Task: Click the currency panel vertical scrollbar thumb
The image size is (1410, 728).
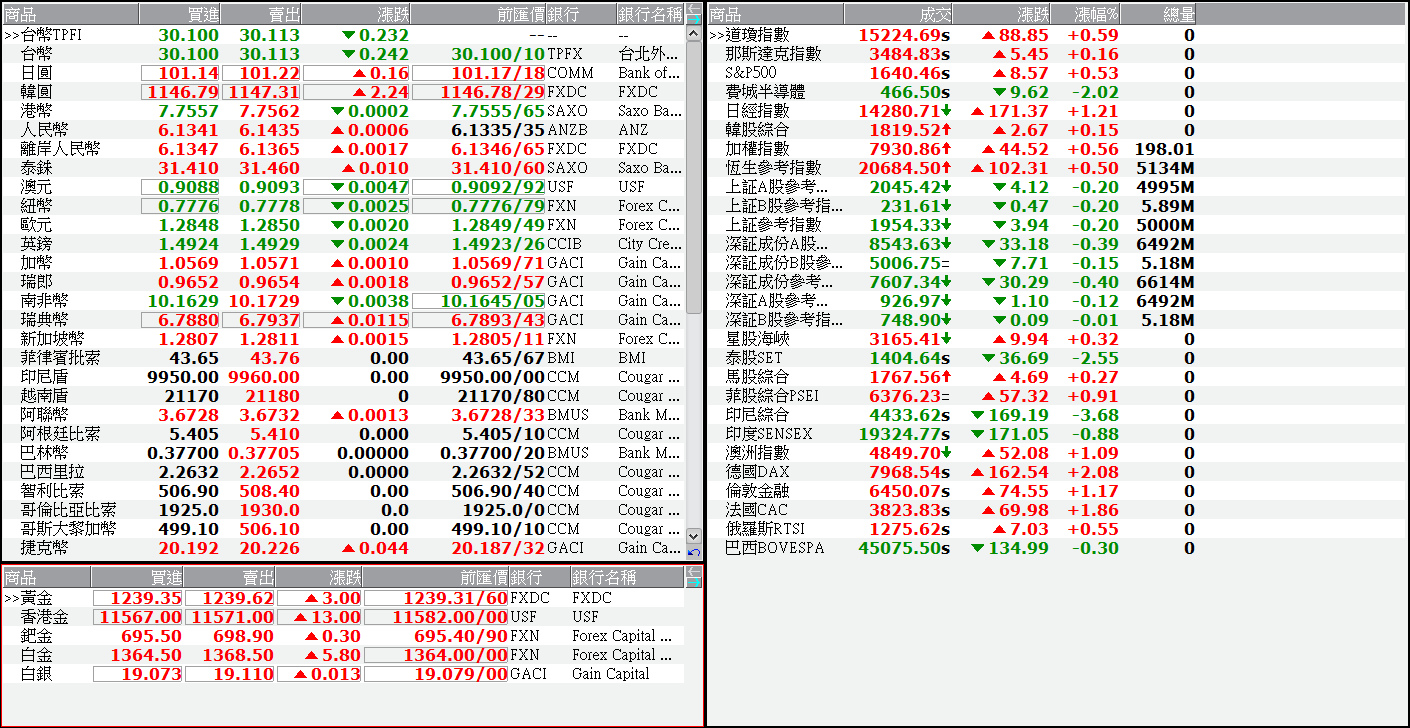Action: (694, 178)
